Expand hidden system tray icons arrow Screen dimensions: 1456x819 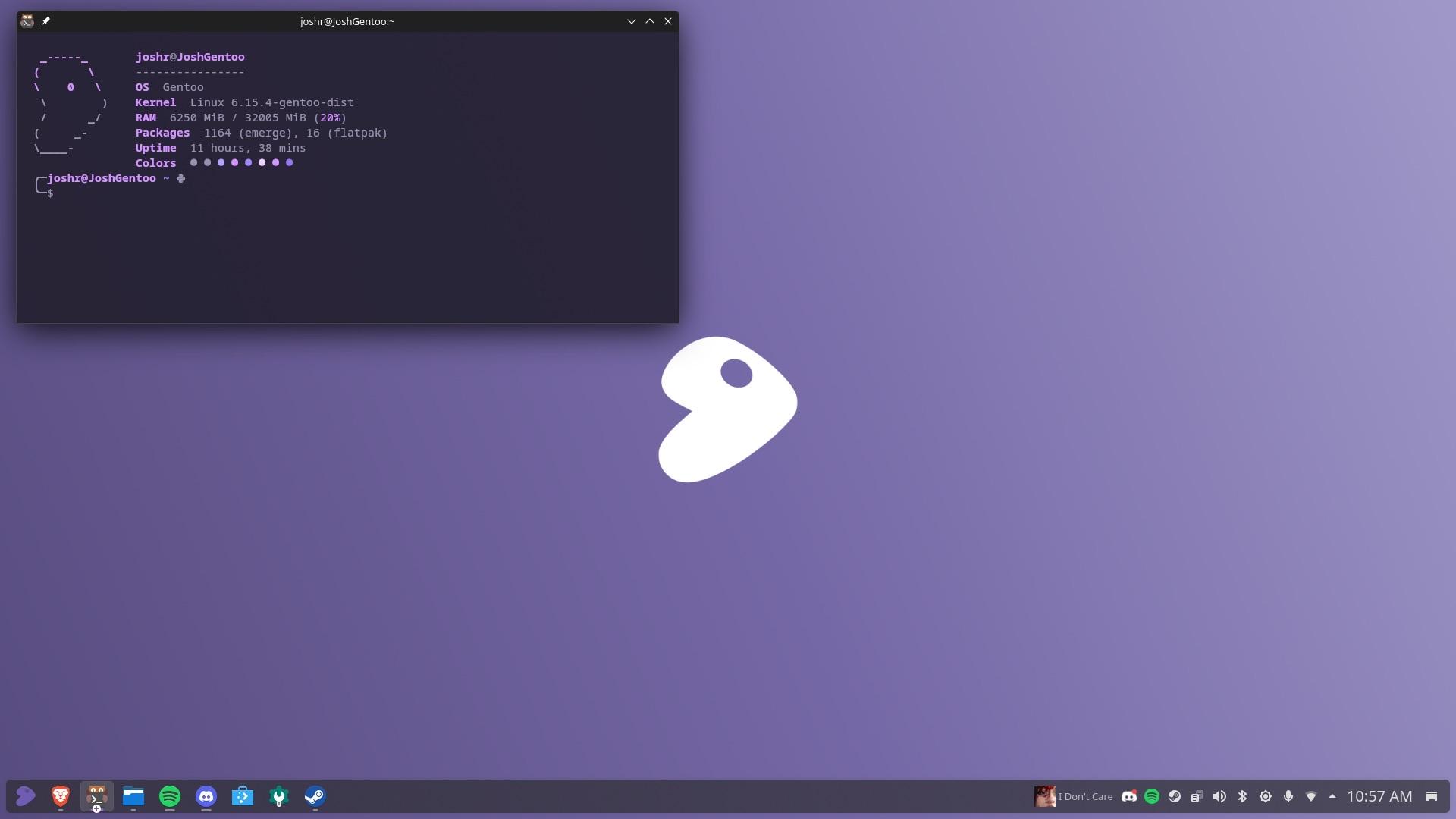coord(1332,796)
